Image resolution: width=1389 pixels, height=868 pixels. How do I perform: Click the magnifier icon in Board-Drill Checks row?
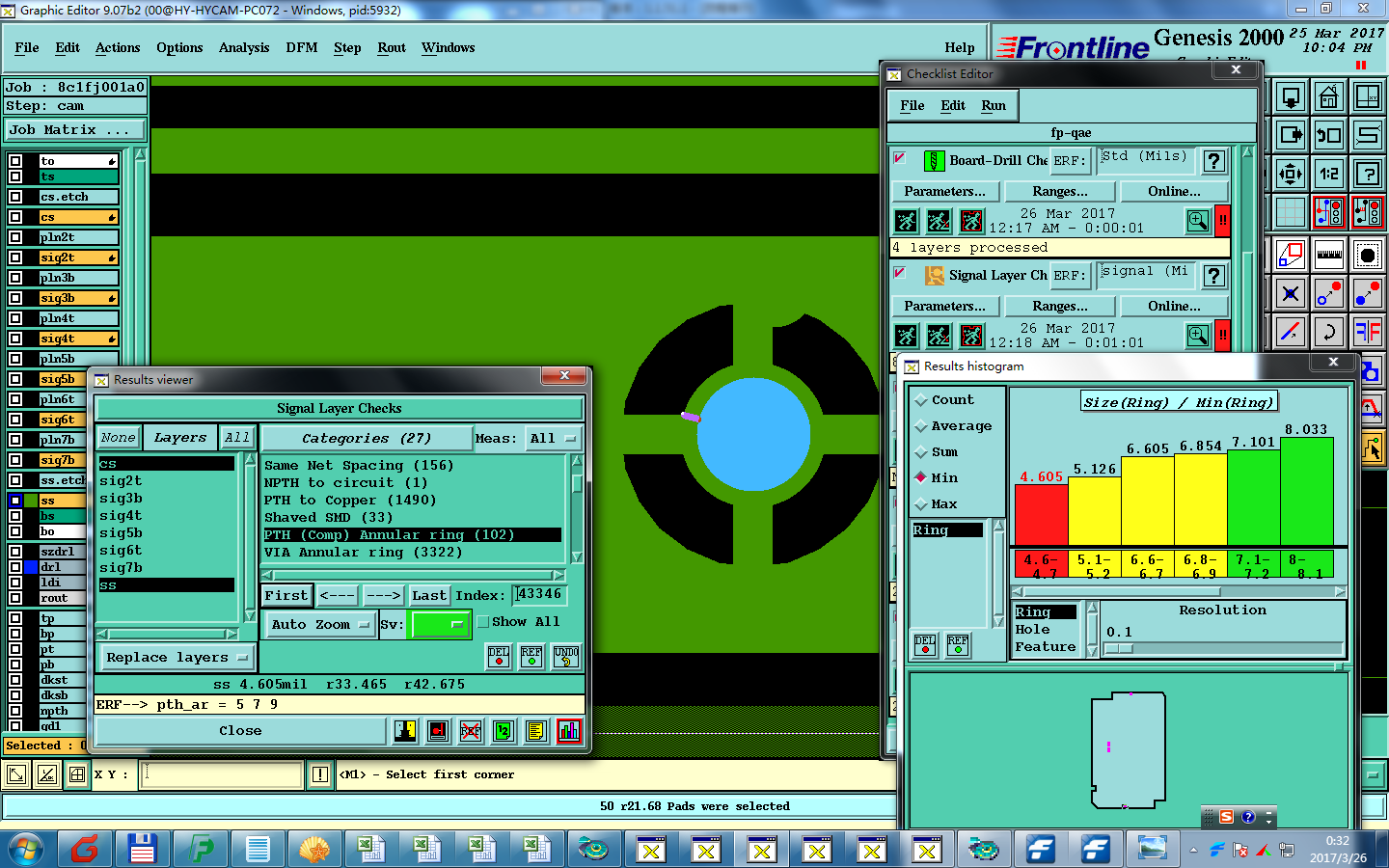coord(1198,221)
